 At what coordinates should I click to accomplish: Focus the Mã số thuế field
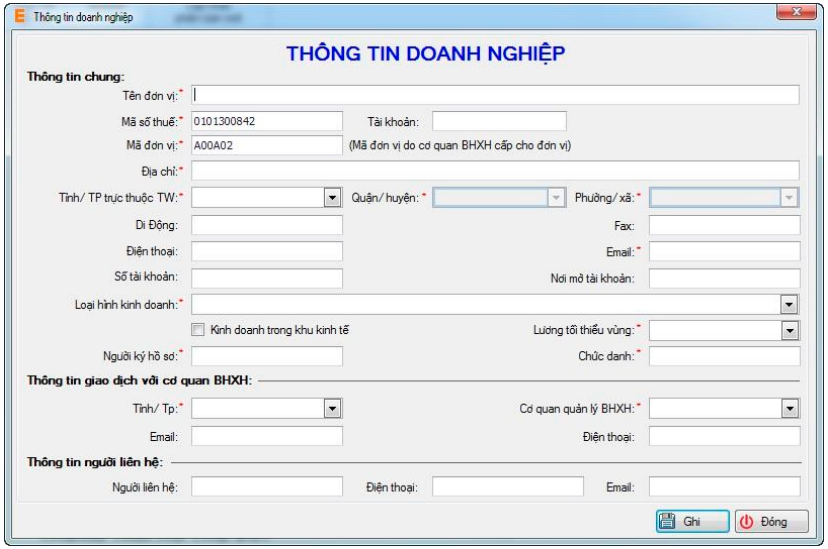coord(266,121)
